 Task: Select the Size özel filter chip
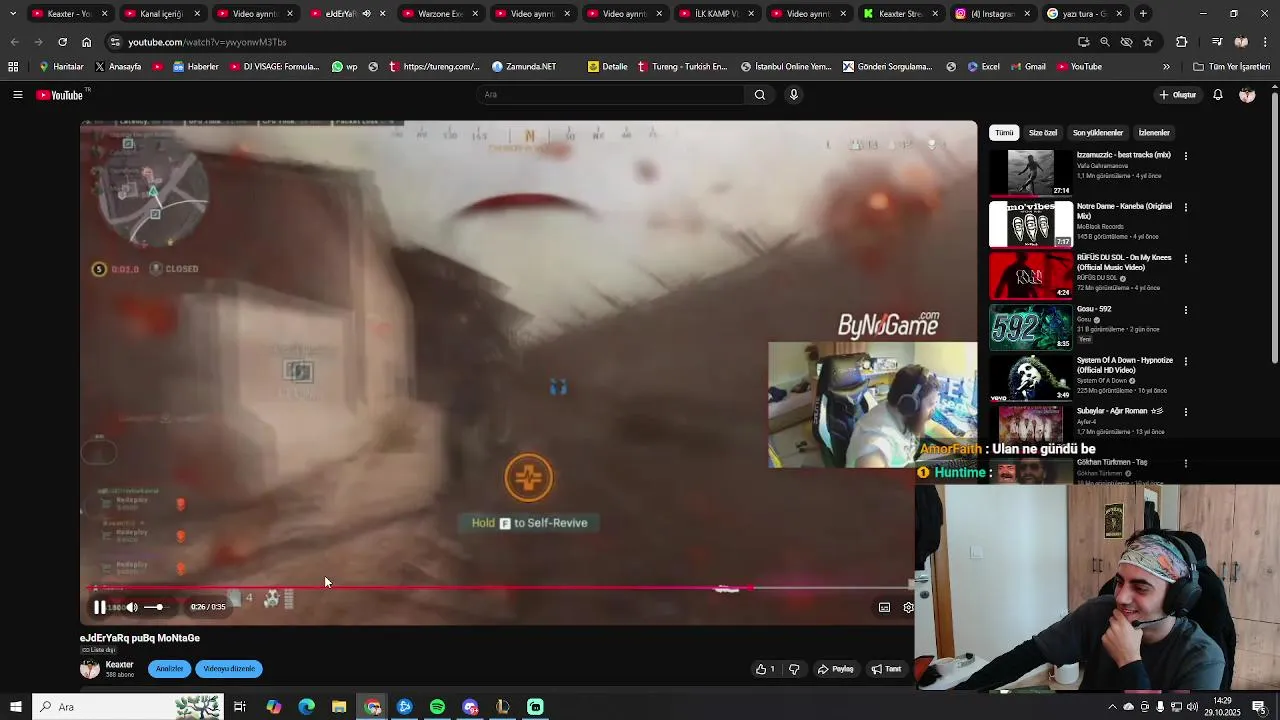[x=1043, y=133]
